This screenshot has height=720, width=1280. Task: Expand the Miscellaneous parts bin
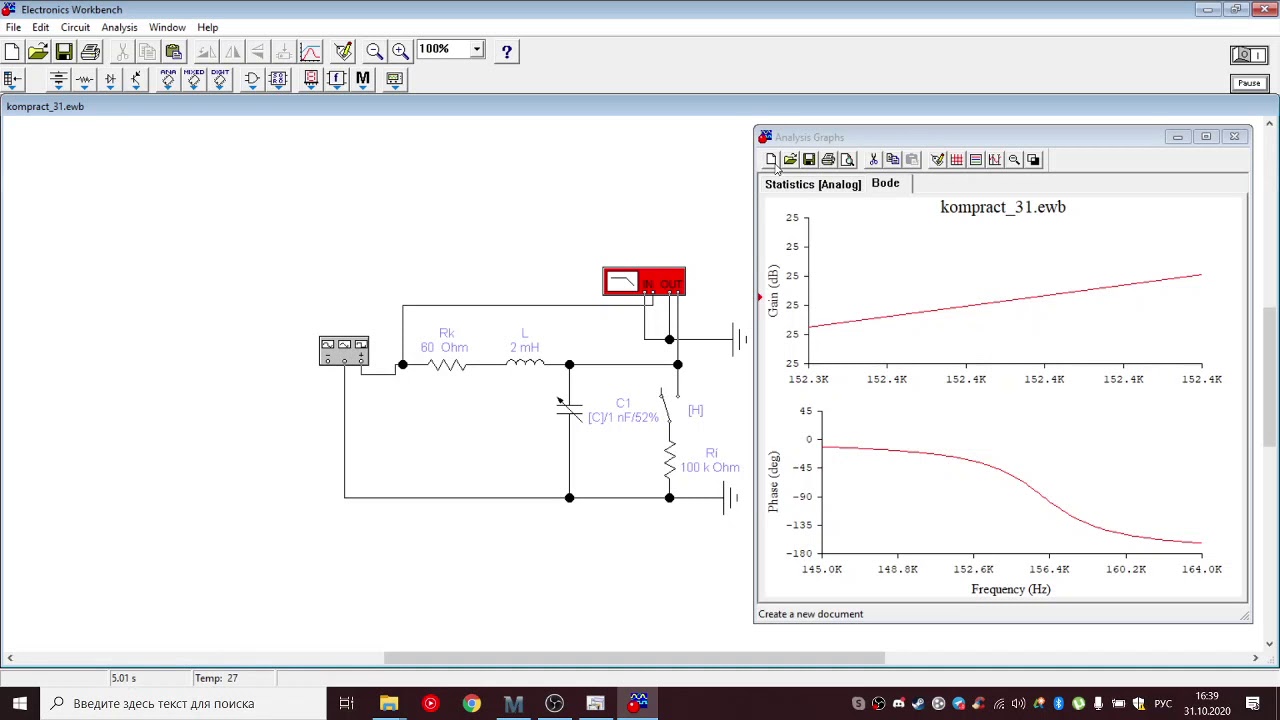point(362,79)
